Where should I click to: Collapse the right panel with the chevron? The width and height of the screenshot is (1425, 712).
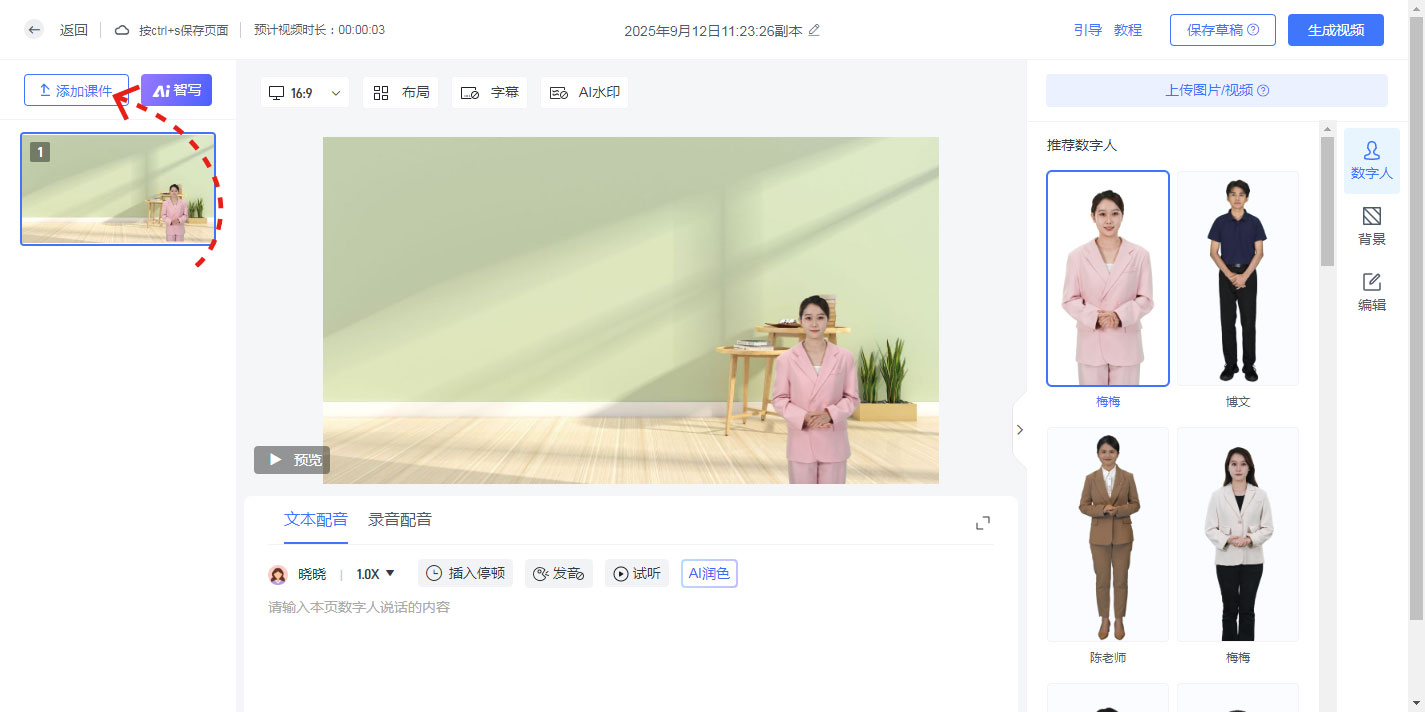coord(1020,429)
